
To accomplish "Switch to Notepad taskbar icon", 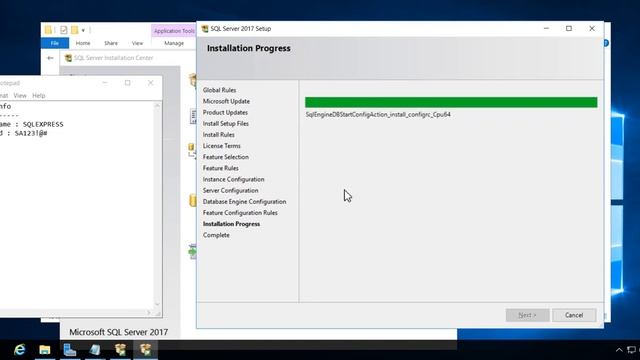I will coord(95,350).
